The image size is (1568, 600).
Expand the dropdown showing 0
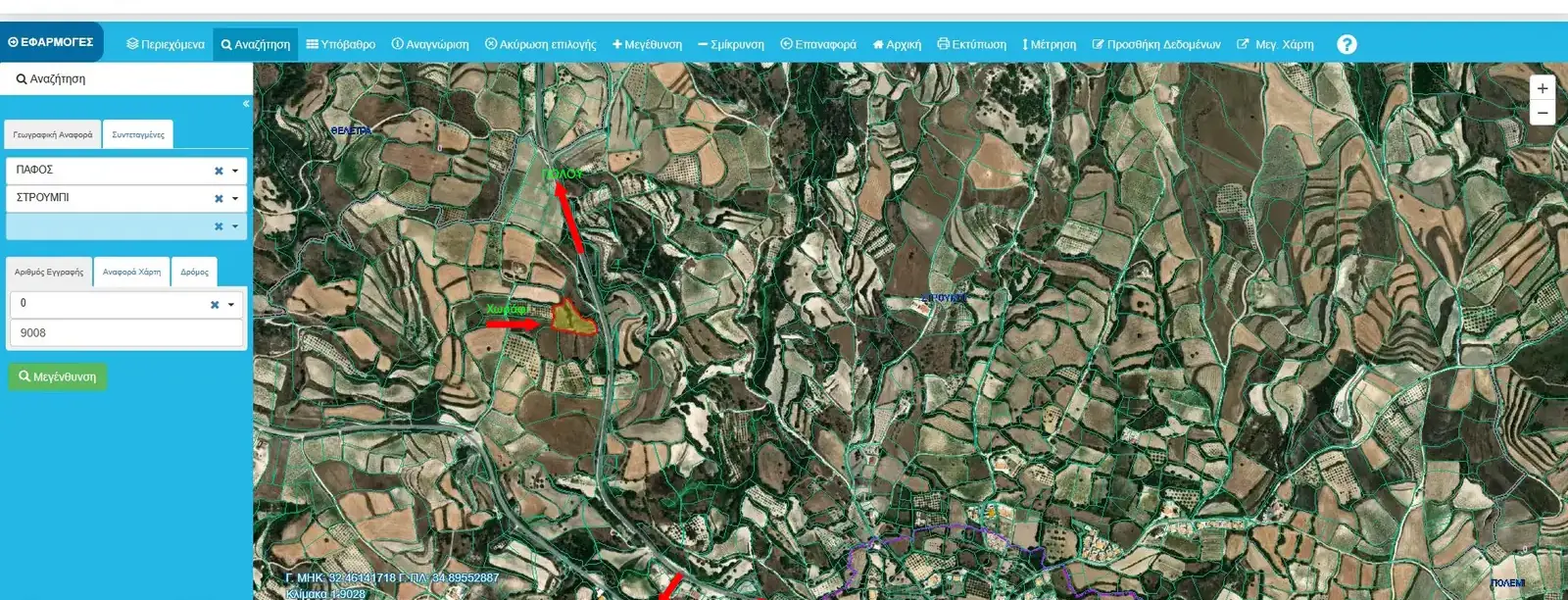click(231, 305)
